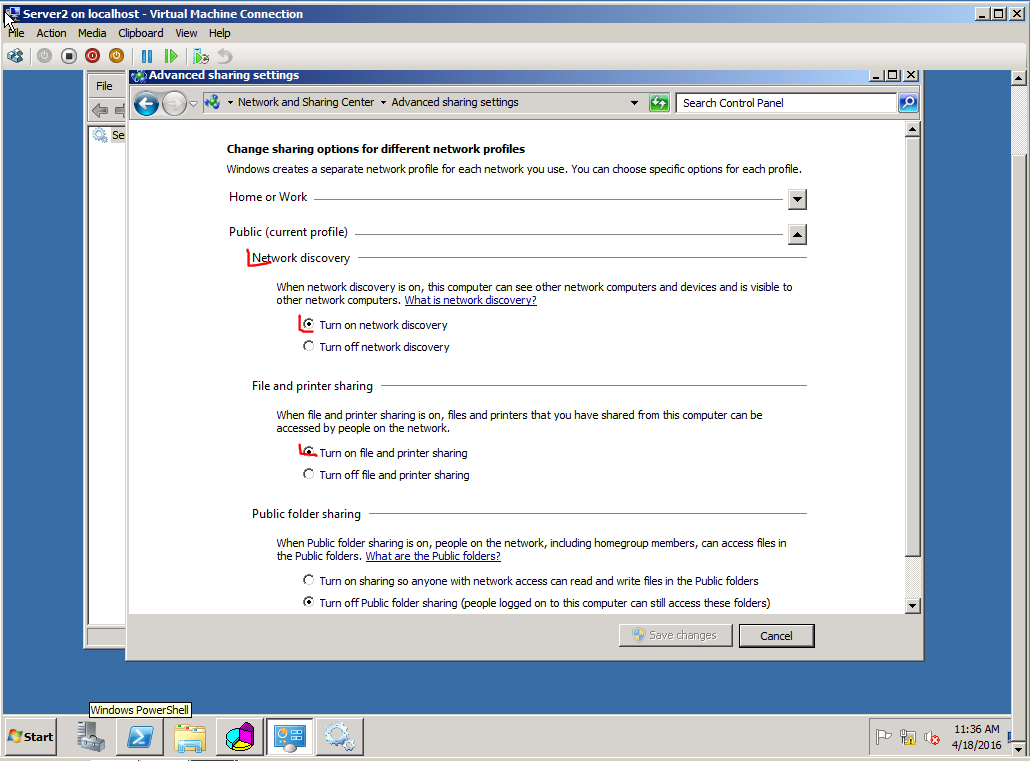Image resolution: width=1030 pixels, height=761 pixels.
Task: Shut down the VM with the red icon
Action: click(x=93, y=57)
